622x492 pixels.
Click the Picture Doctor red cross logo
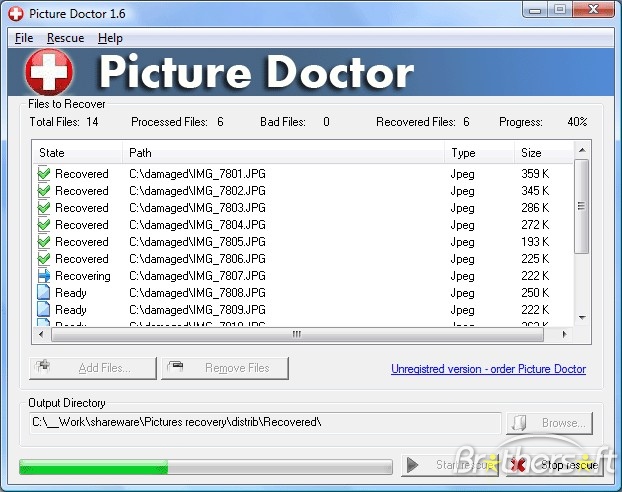point(49,72)
